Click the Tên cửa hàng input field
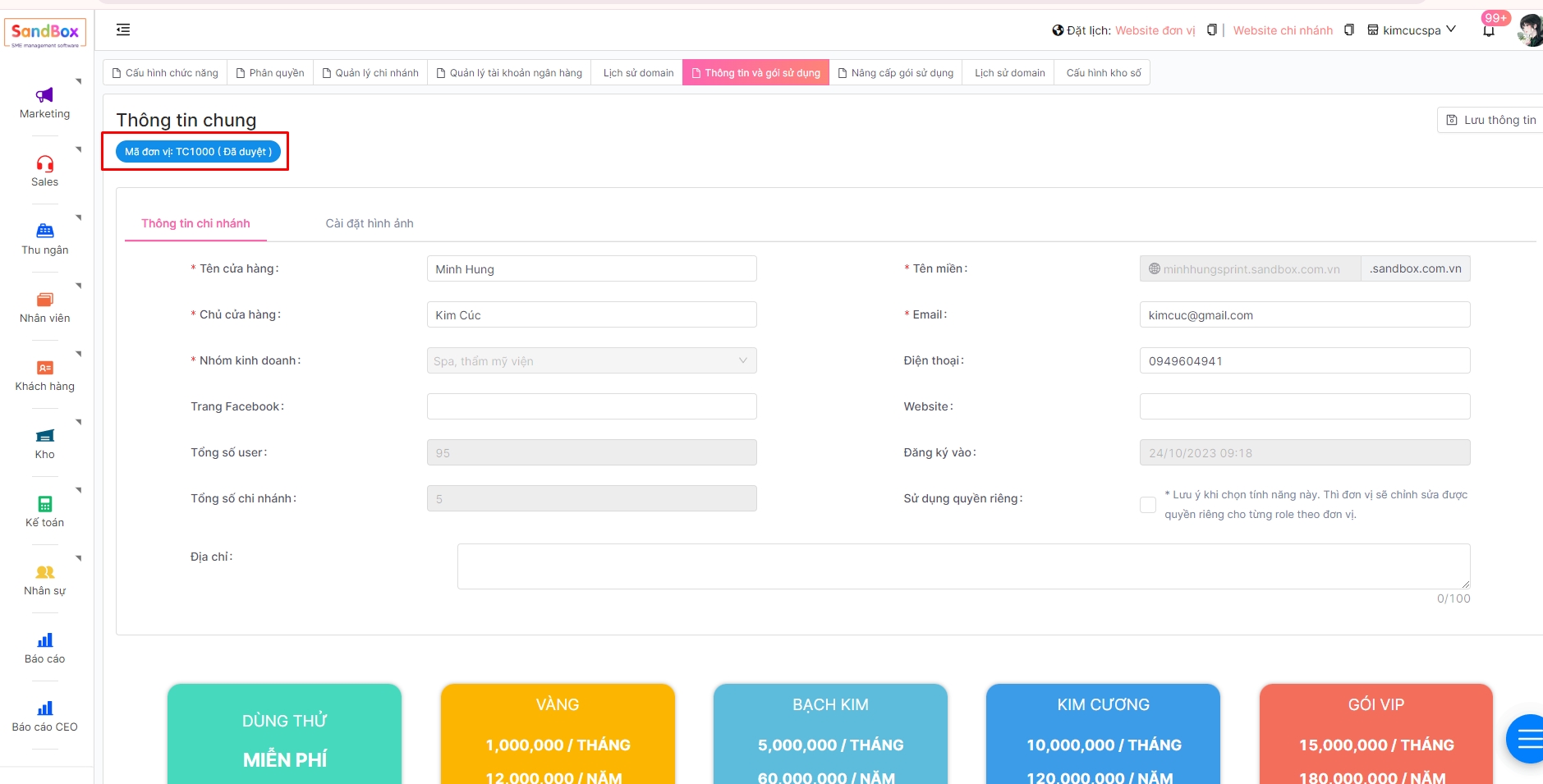The width and height of the screenshot is (1543, 784). coord(591,269)
